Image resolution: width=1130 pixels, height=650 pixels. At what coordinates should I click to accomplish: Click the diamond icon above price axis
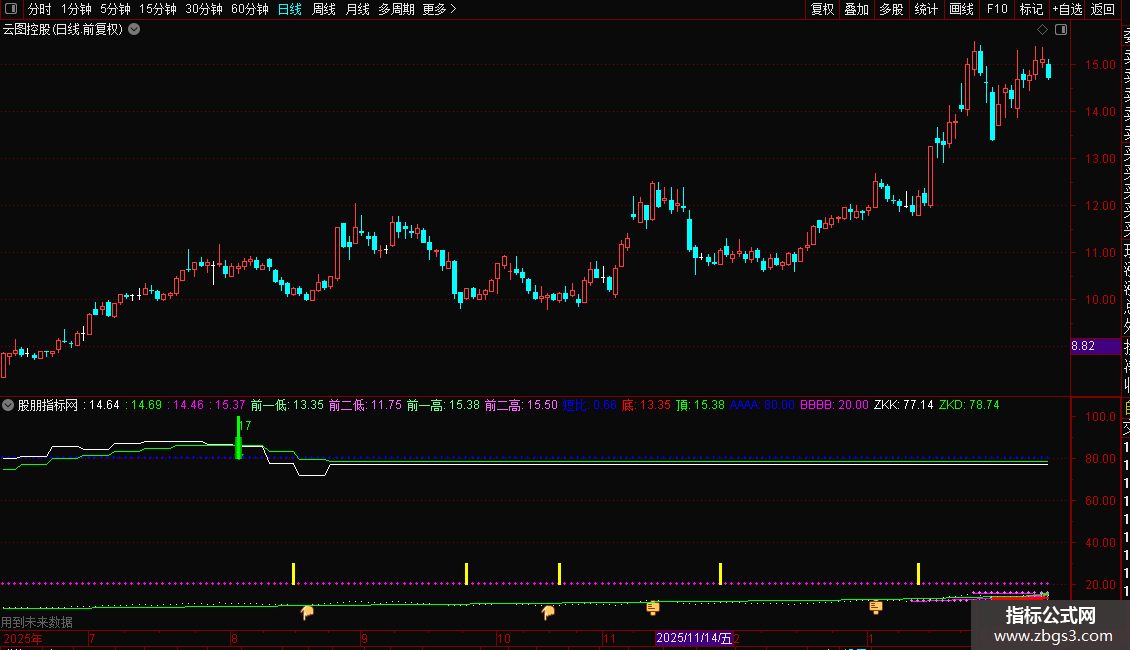[1042, 30]
